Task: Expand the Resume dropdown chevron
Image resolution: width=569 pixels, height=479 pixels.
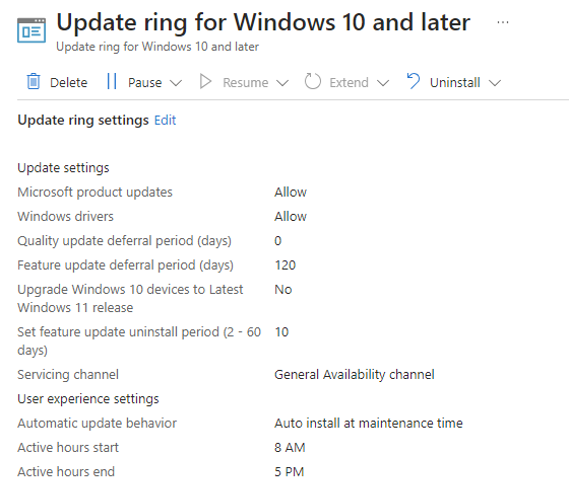Action: tap(282, 83)
